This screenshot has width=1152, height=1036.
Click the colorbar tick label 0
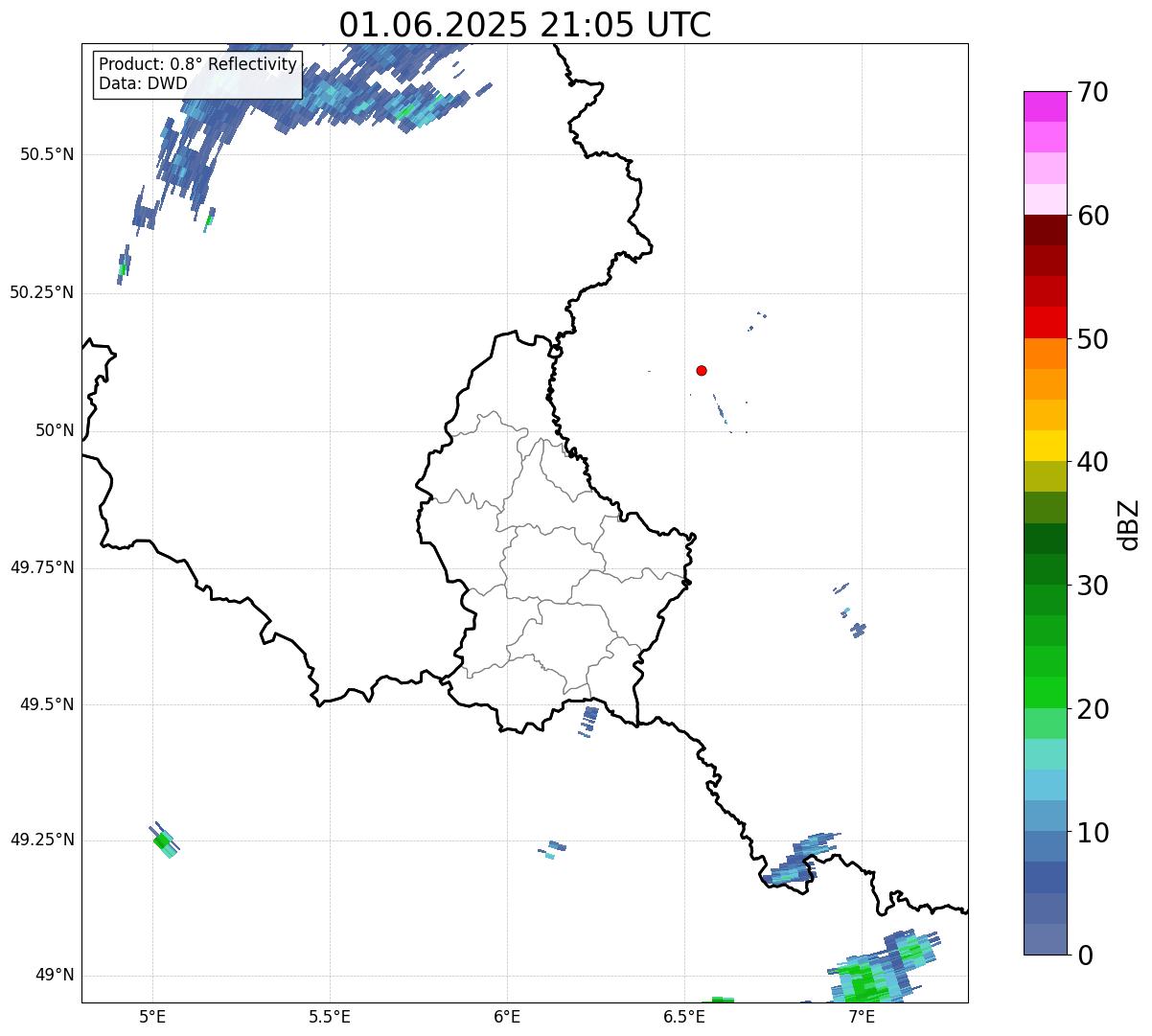pos(1084,955)
